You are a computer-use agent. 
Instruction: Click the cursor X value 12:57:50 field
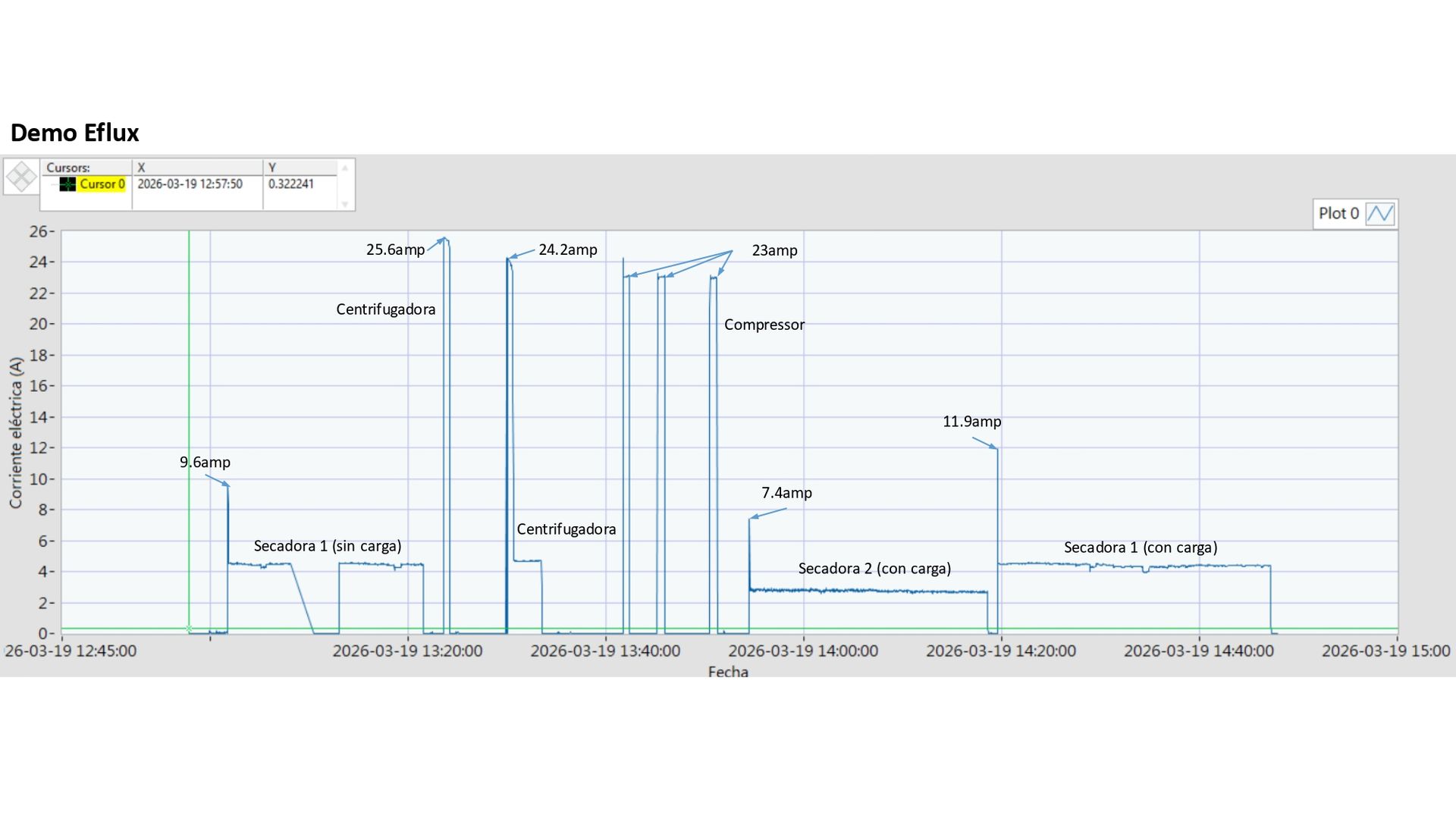pos(190,184)
